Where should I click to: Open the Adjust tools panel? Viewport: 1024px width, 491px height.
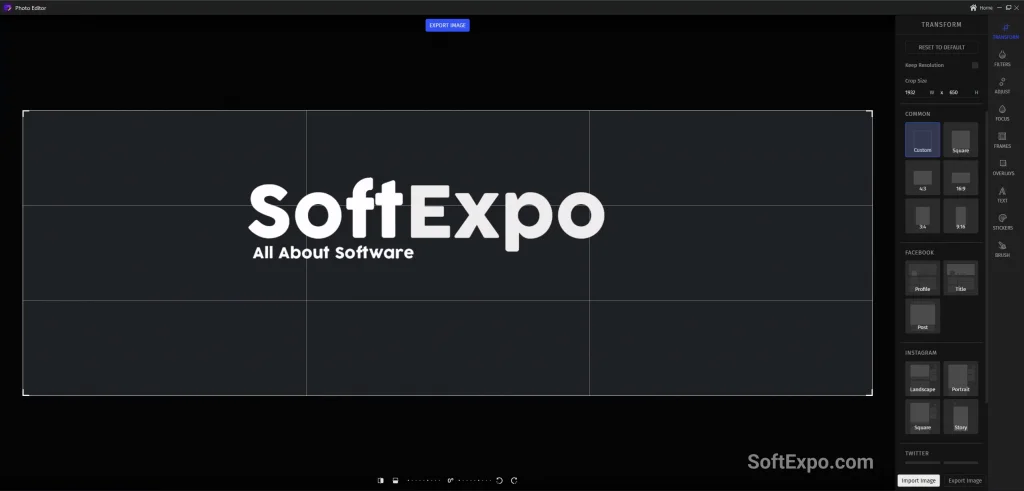[x=1002, y=85]
